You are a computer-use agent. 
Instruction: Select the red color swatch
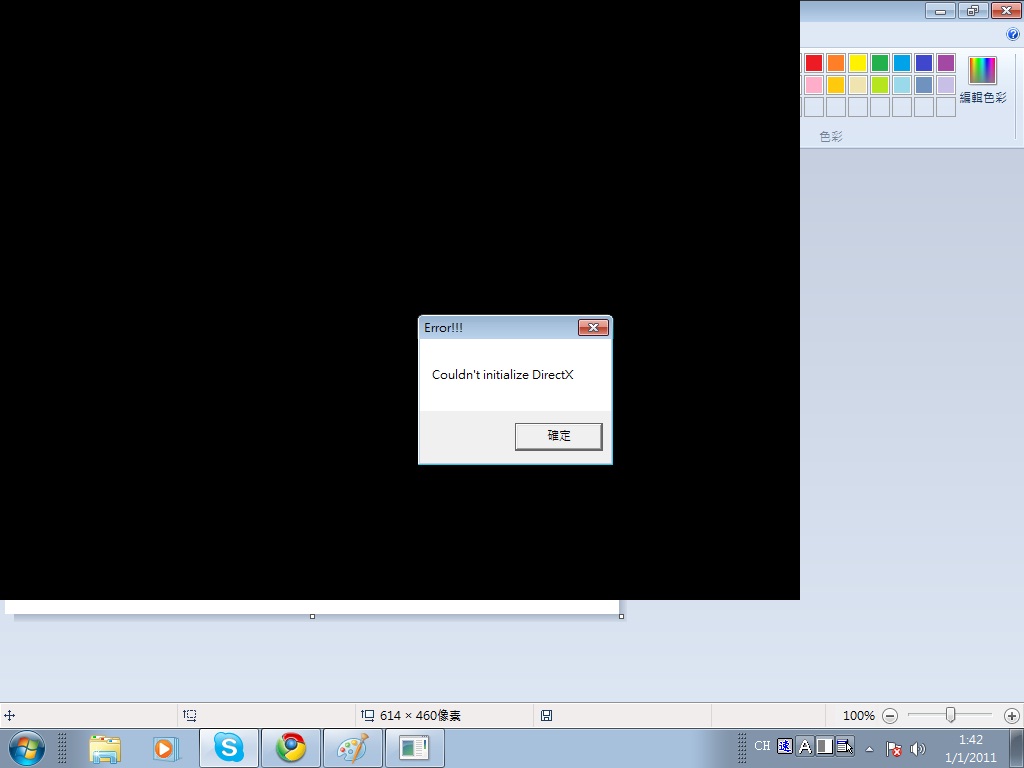point(814,63)
